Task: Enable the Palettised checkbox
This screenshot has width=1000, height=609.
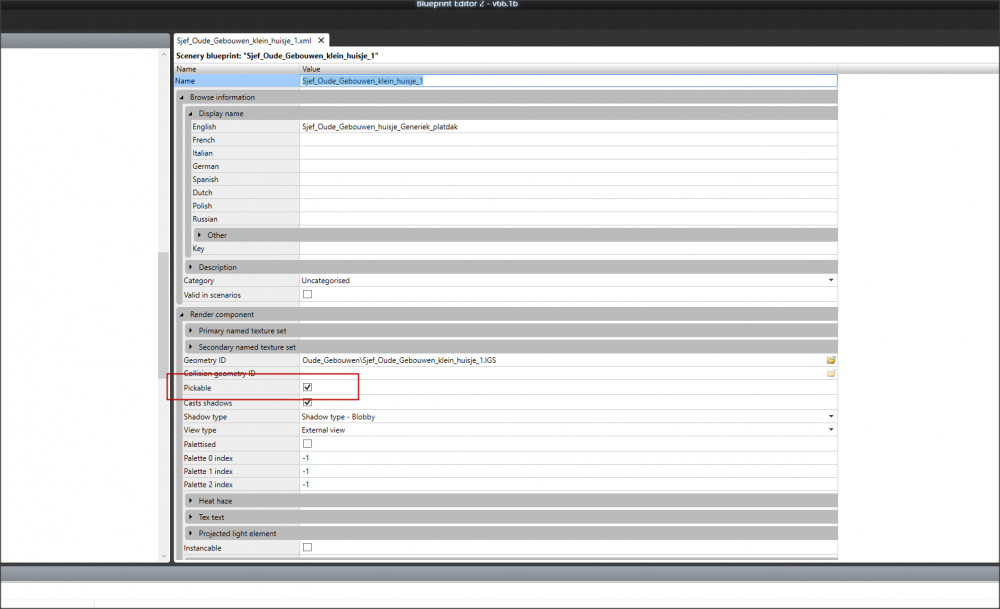Action: tap(308, 443)
